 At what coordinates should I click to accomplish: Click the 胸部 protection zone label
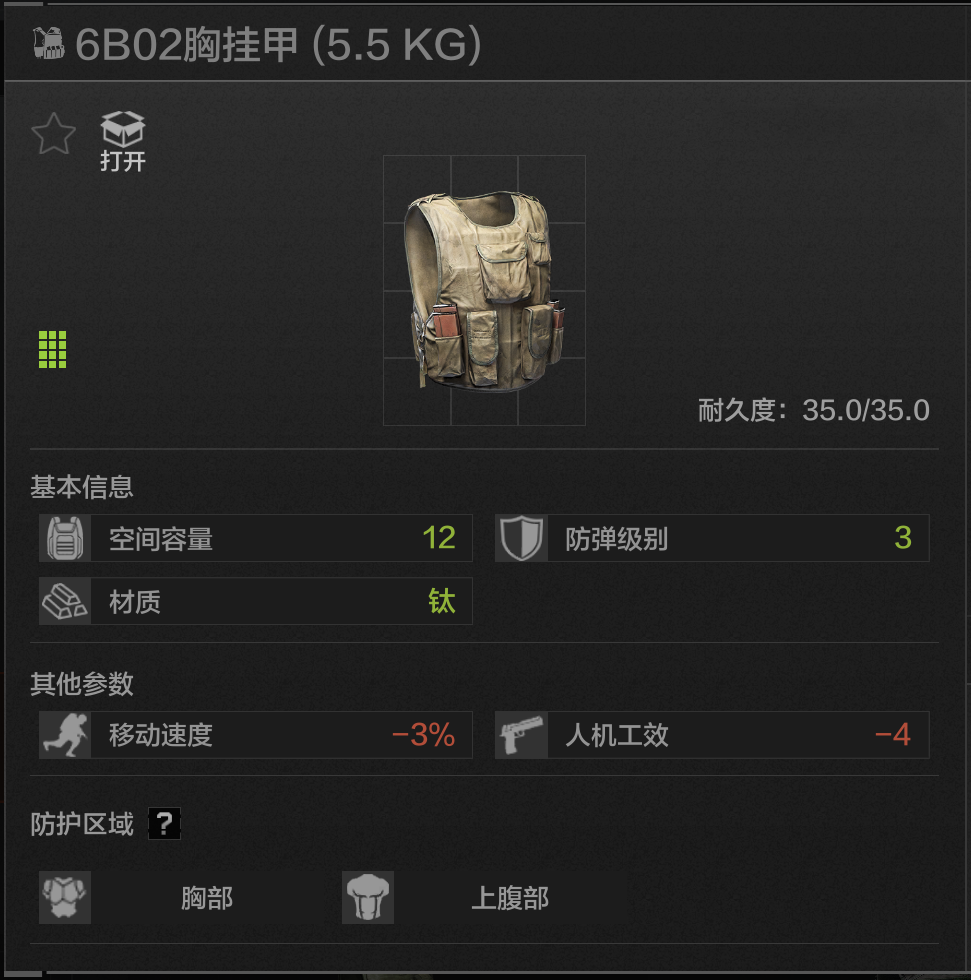207,898
